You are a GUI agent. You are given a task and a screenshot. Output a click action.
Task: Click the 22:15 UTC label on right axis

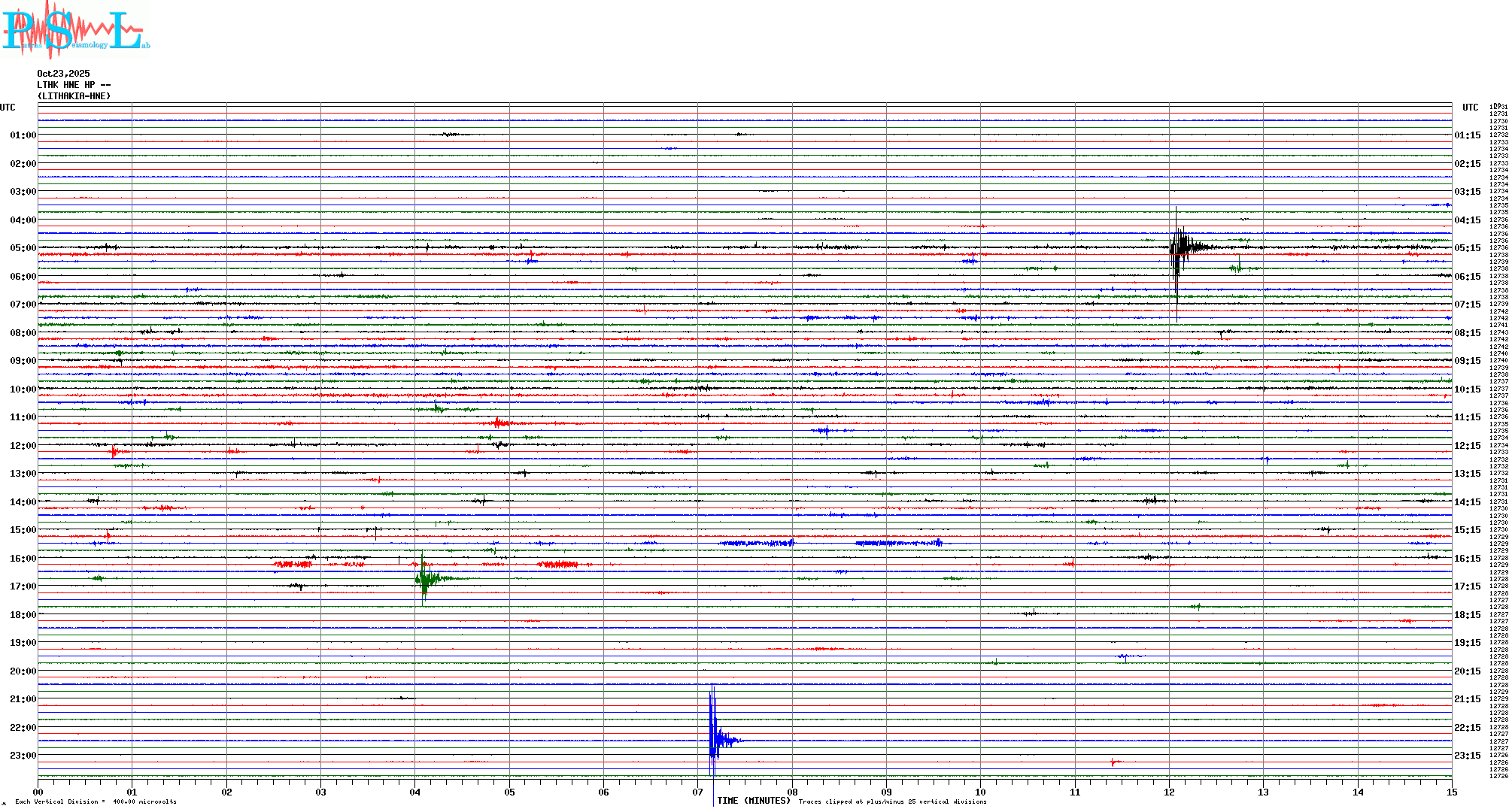pyautogui.click(x=1467, y=728)
